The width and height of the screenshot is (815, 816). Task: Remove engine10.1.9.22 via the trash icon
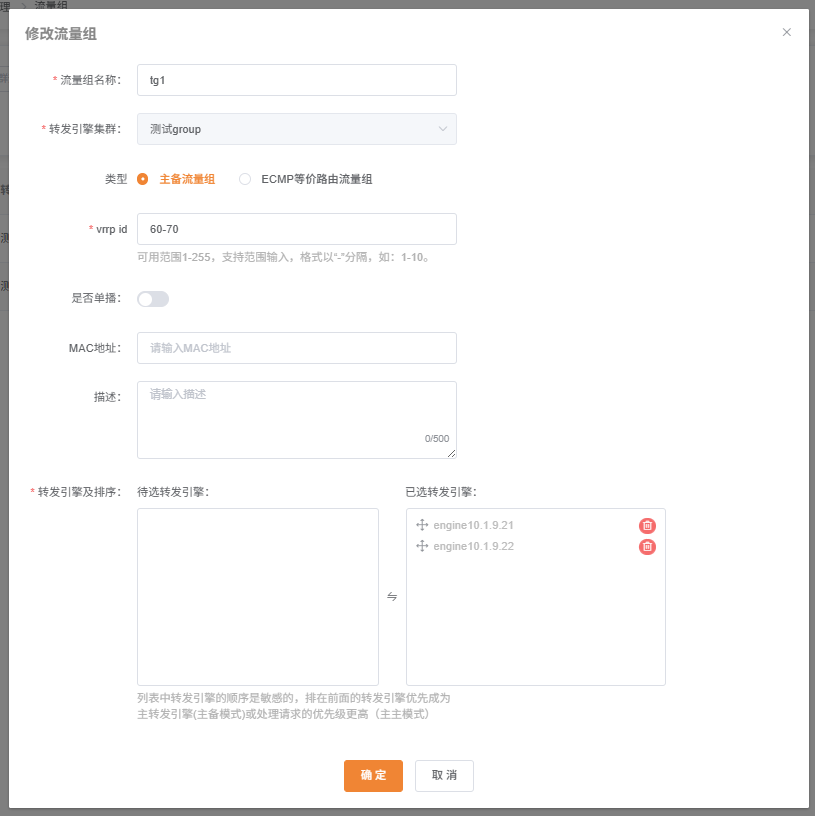pyautogui.click(x=647, y=546)
